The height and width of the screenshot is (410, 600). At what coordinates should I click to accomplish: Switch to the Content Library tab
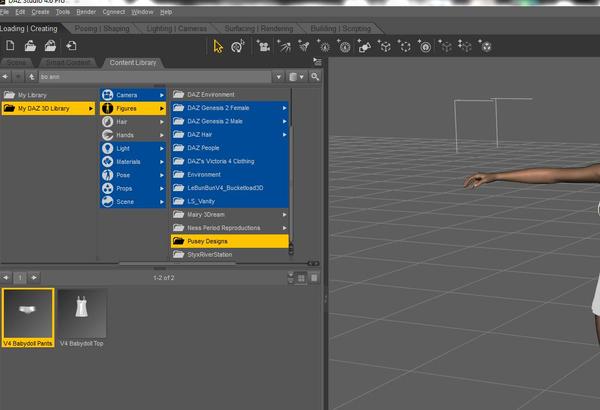click(133, 62)
